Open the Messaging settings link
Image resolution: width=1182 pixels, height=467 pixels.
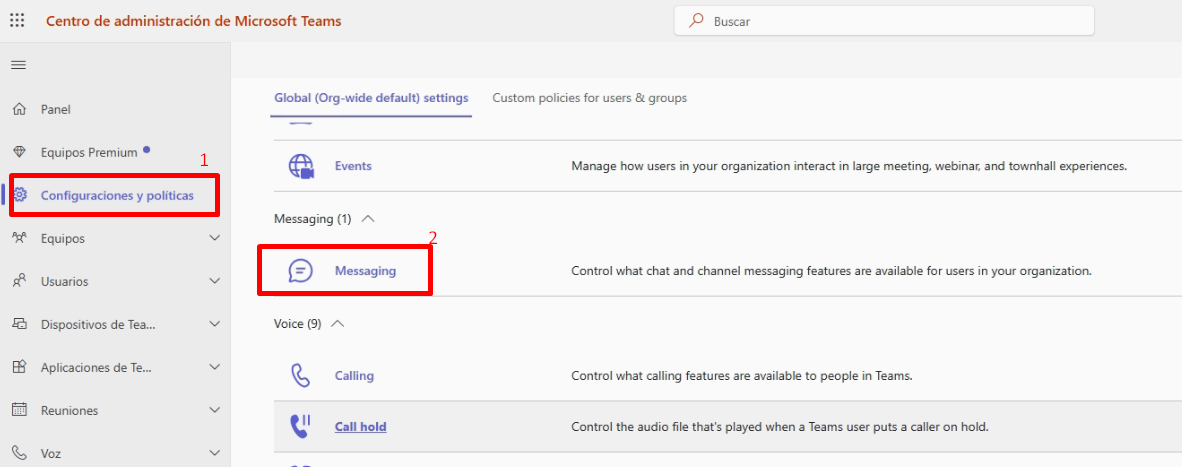pyautogui.click(x=365, y=270)
